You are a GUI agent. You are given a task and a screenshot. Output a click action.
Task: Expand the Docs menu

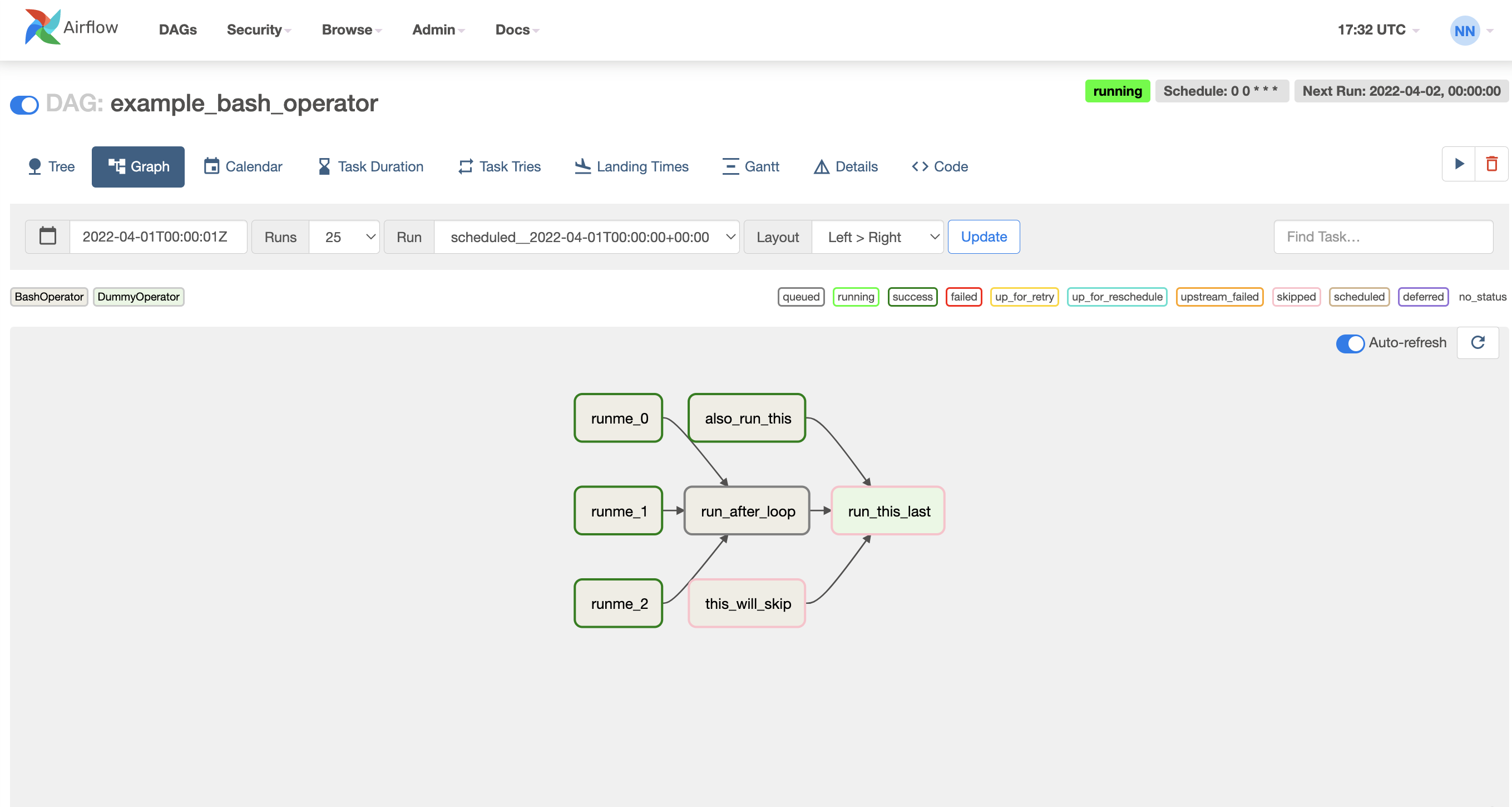tap(517, 30)
